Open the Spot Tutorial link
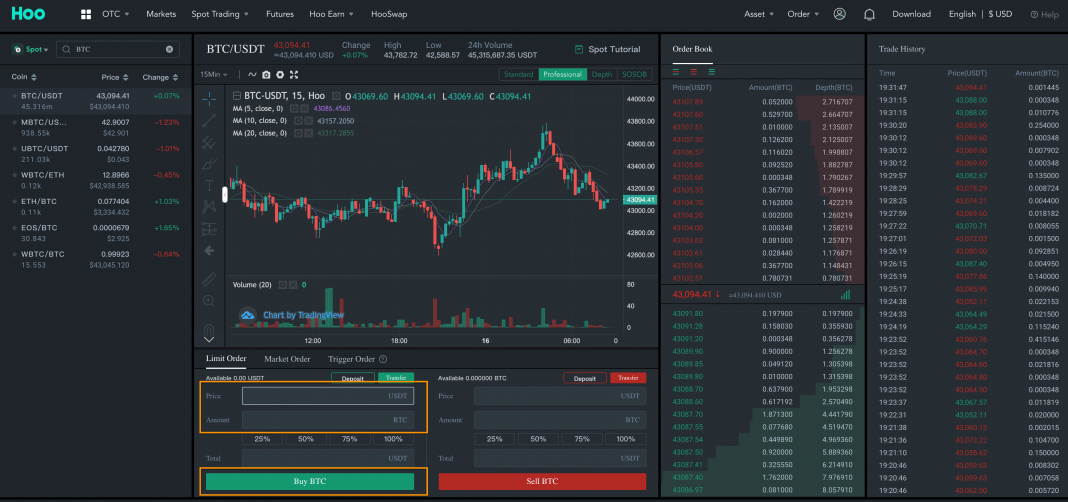Image resolution: width=1068 pixels, height=502 pixels. [608, 49]
